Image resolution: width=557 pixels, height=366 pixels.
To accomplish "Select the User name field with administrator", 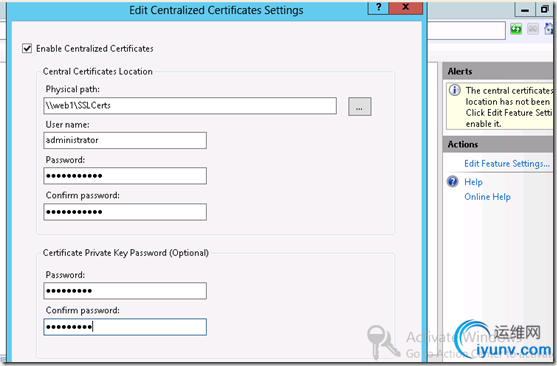I will (125, 140).
